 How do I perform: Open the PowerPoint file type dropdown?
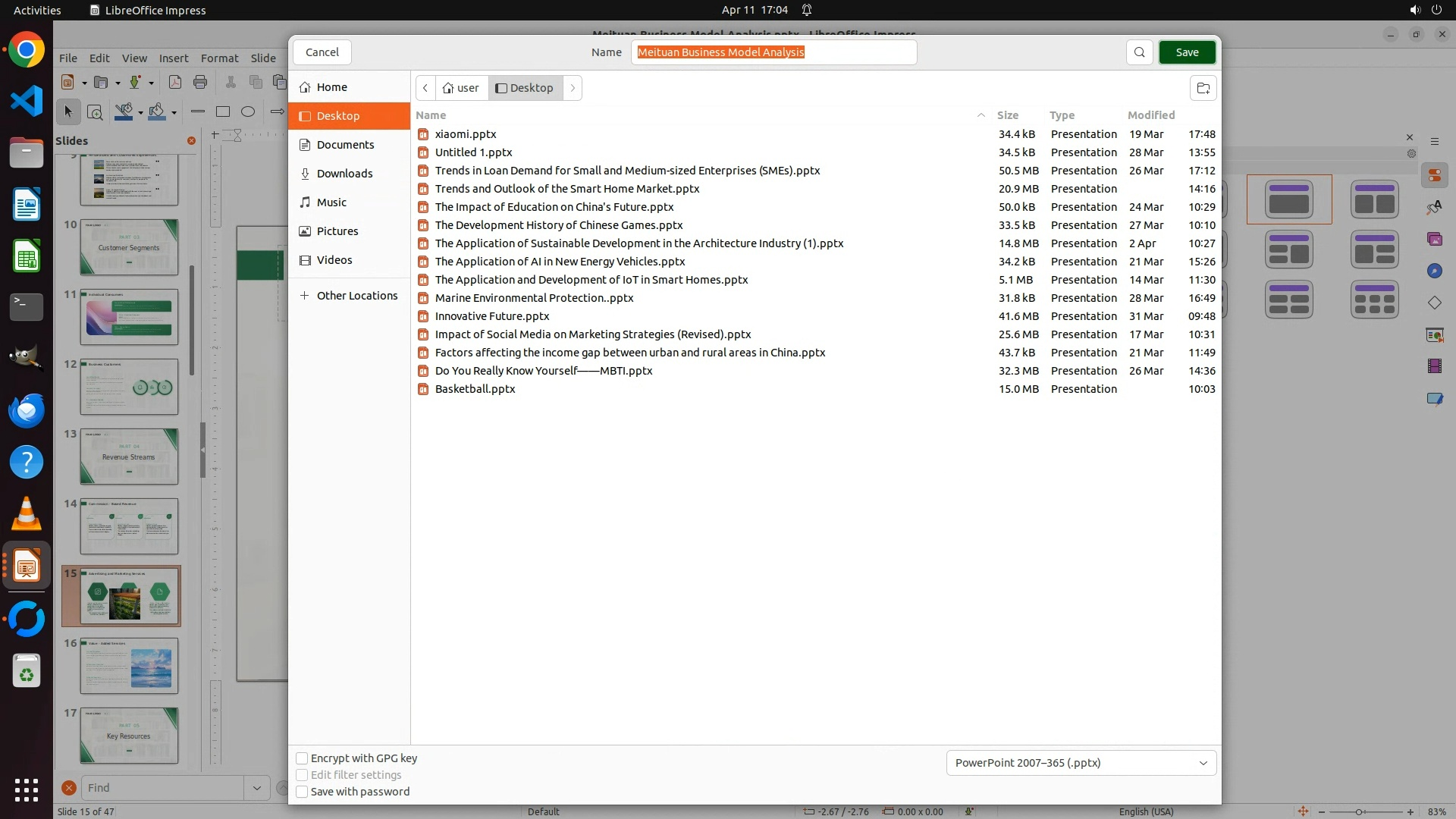1081,763
